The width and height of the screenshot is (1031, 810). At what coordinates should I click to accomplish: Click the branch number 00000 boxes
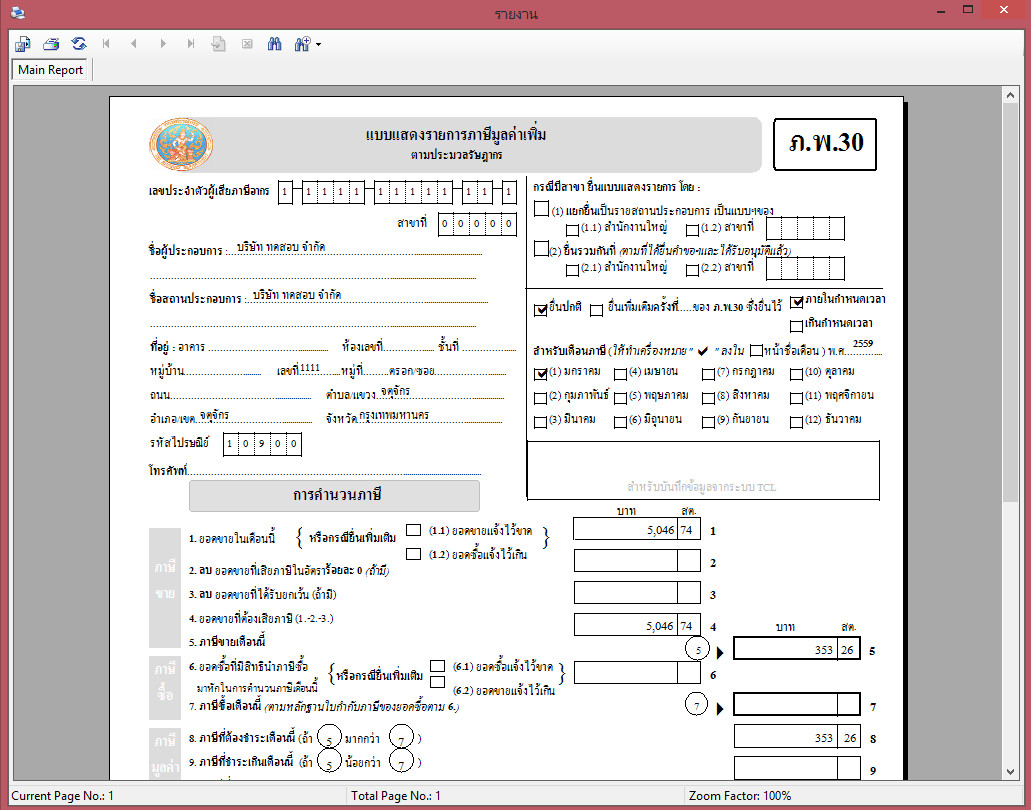pos(477,224)
